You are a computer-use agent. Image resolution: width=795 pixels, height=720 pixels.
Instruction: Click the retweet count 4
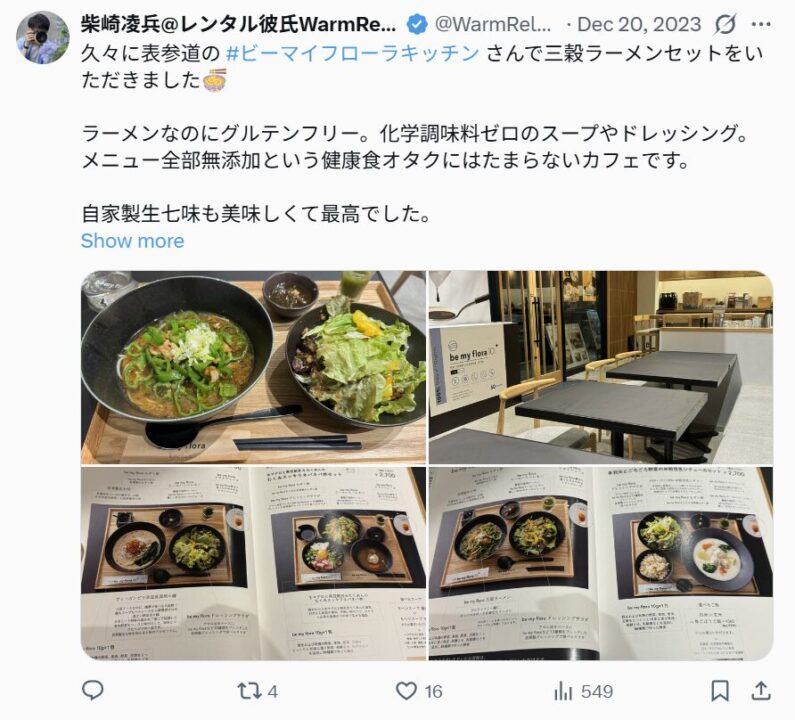[273, 692]
